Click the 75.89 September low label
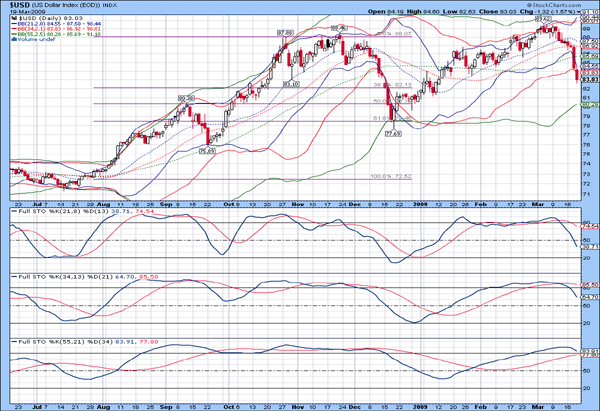This screenshot has height=411, width=600. [207, 151]
